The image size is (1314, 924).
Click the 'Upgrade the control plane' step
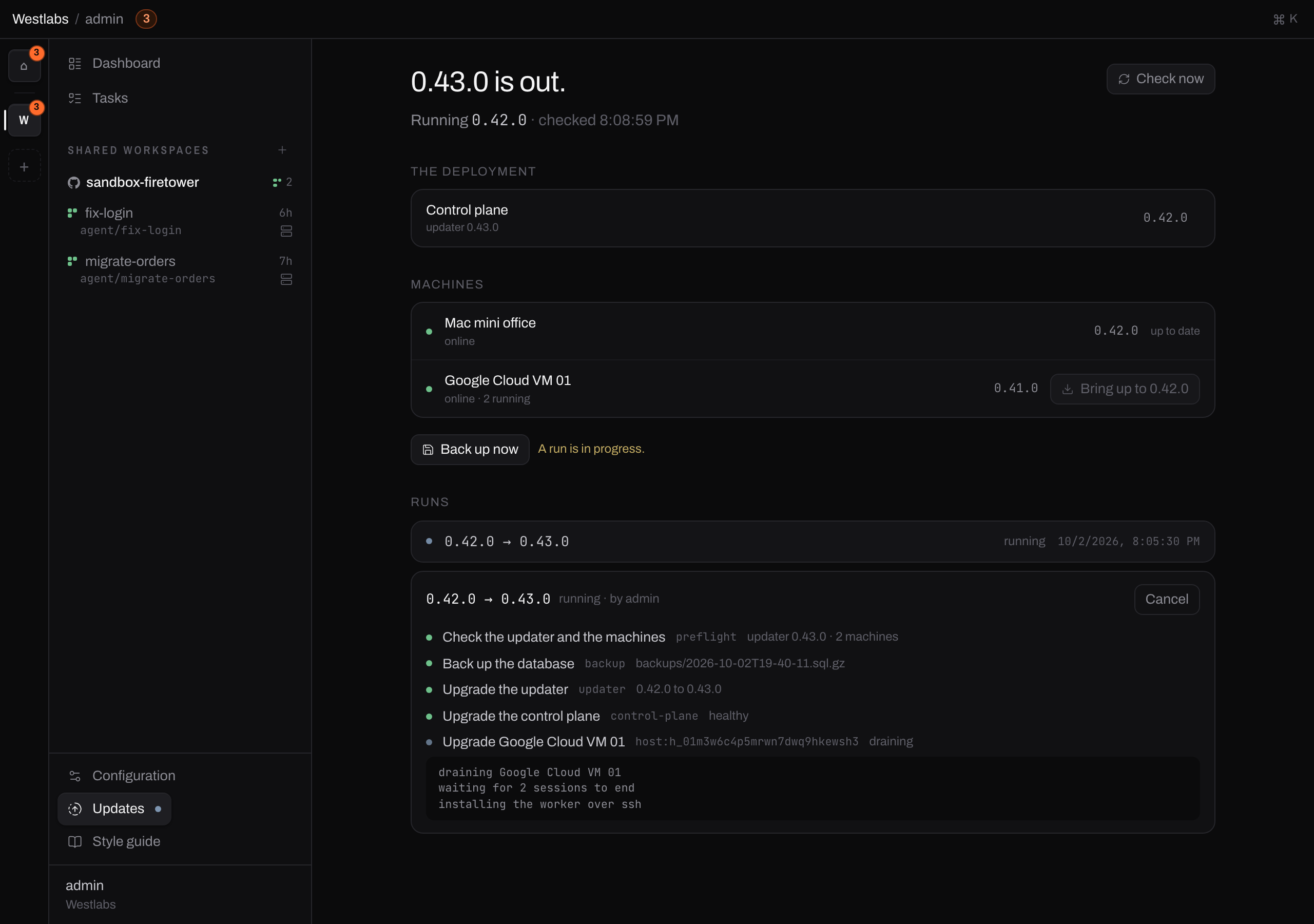click(521, 716)
